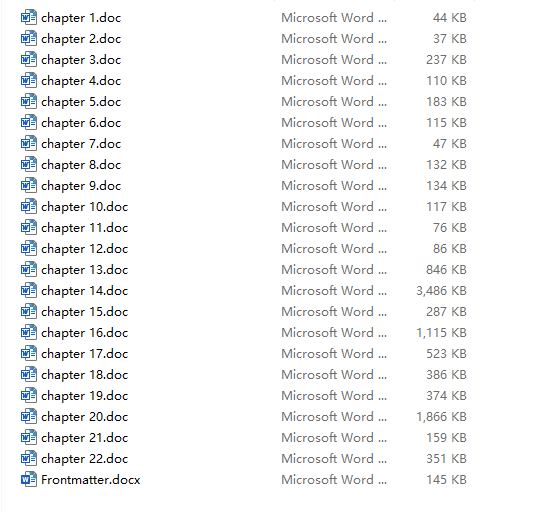Click the chapter 3.doc file name

[x=81, y=60]
